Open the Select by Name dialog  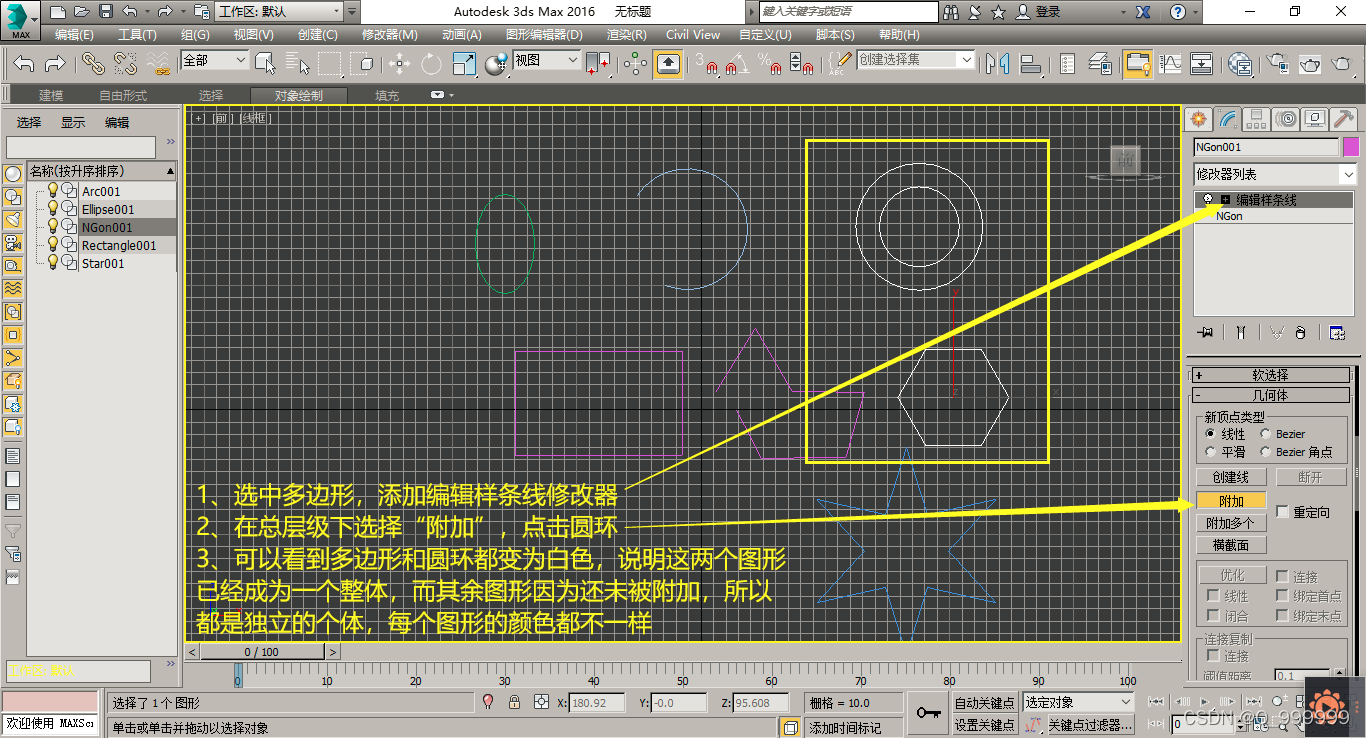point(299,64)
